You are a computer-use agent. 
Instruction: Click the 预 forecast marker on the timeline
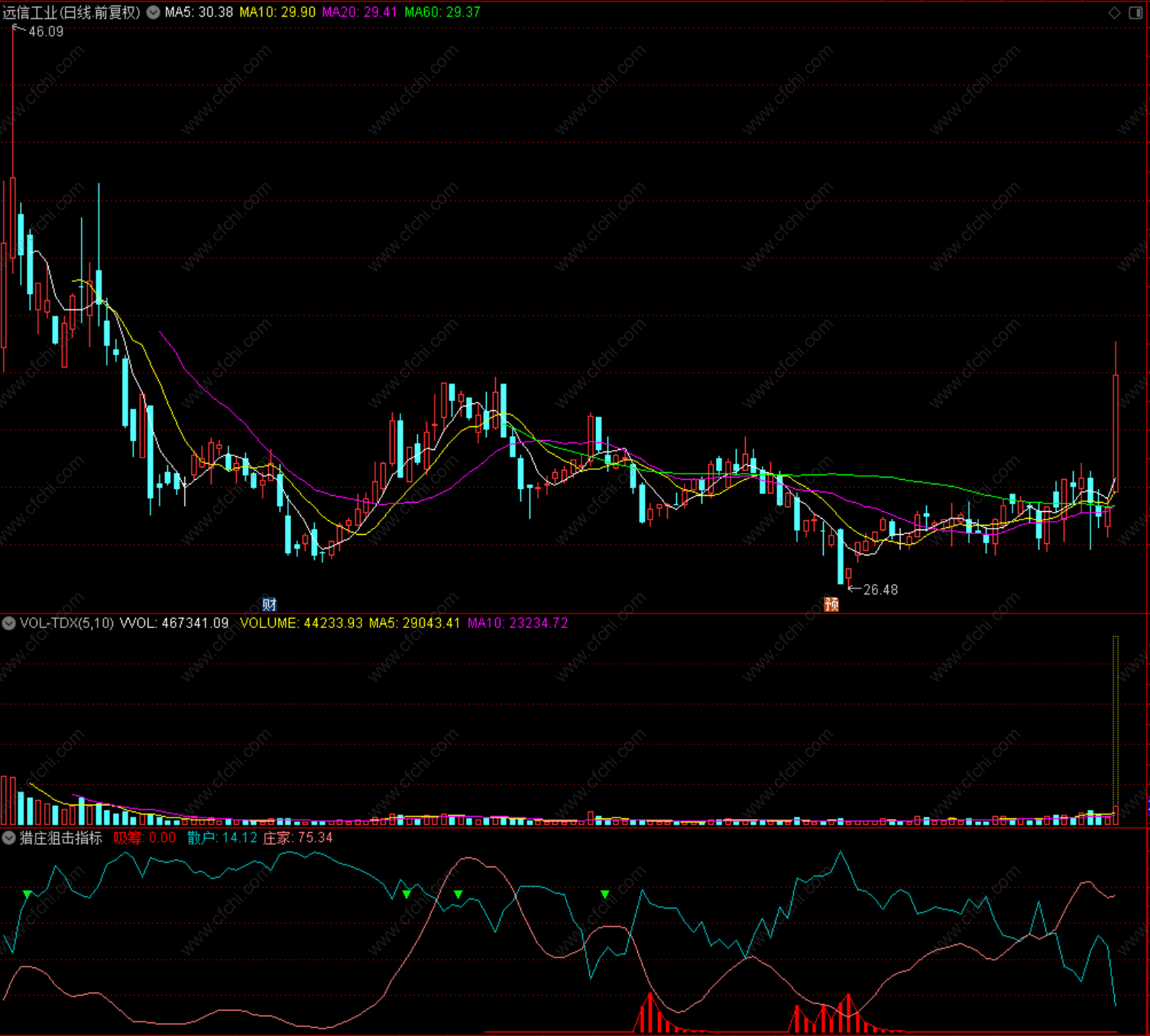click(x=831, y=604)
